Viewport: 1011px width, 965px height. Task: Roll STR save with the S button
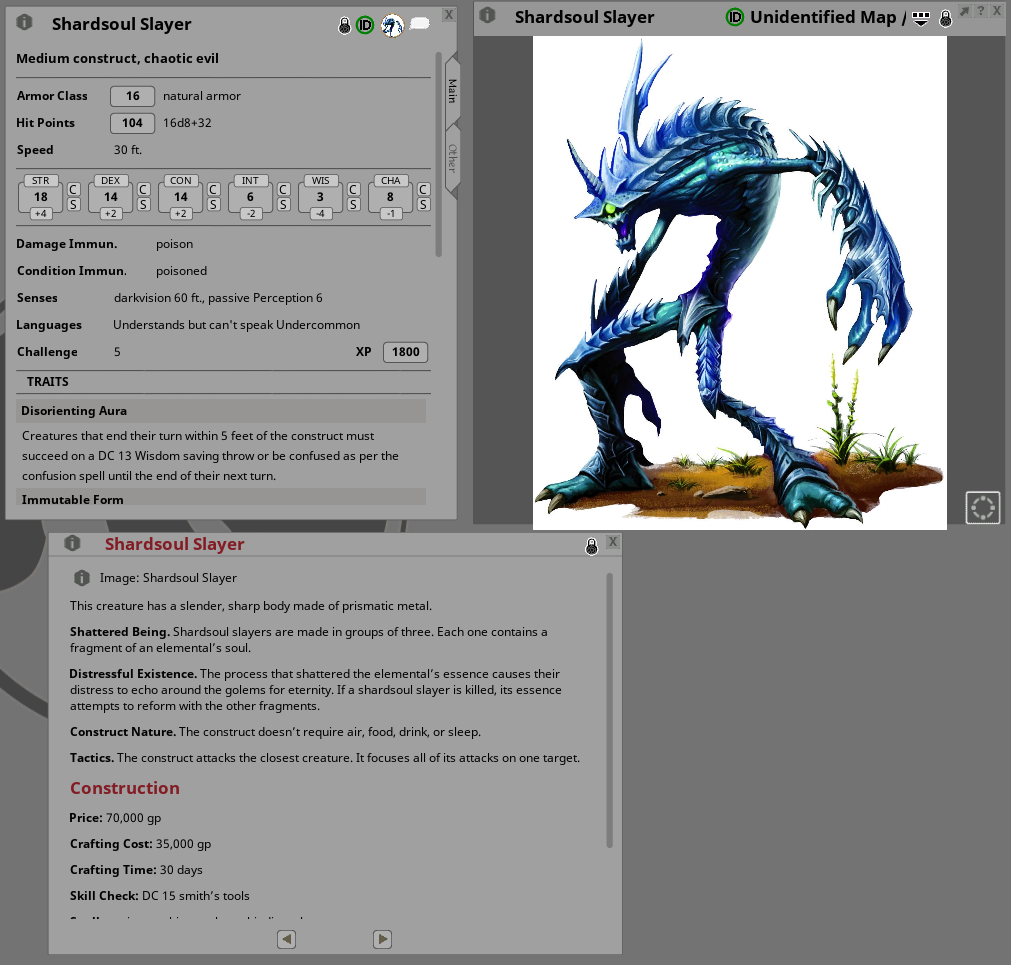coord(74,204)
